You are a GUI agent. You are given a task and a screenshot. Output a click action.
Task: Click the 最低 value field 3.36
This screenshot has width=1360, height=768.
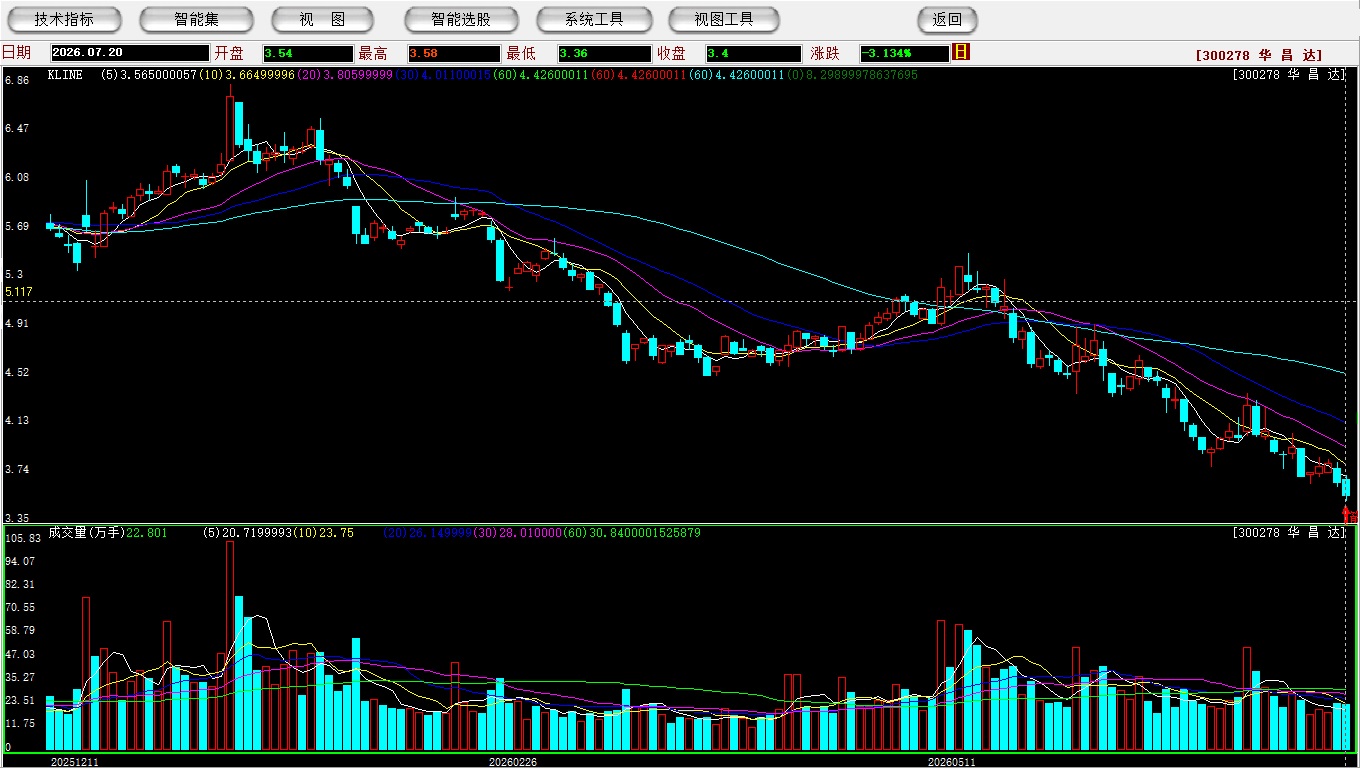(604, 53)
